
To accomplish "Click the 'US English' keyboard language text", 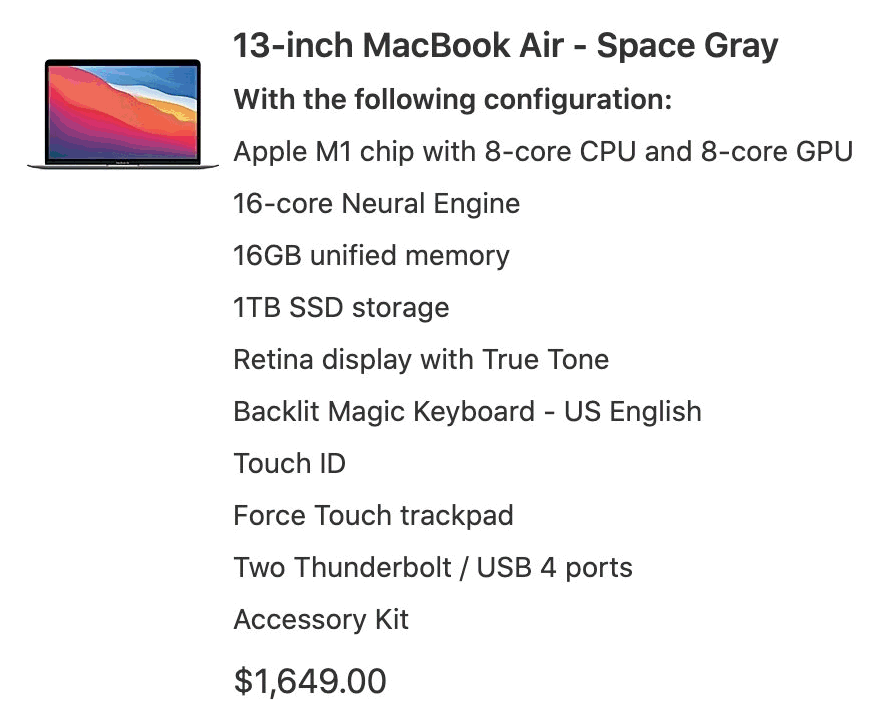I will pyautogui.click(x=633, y=412).
